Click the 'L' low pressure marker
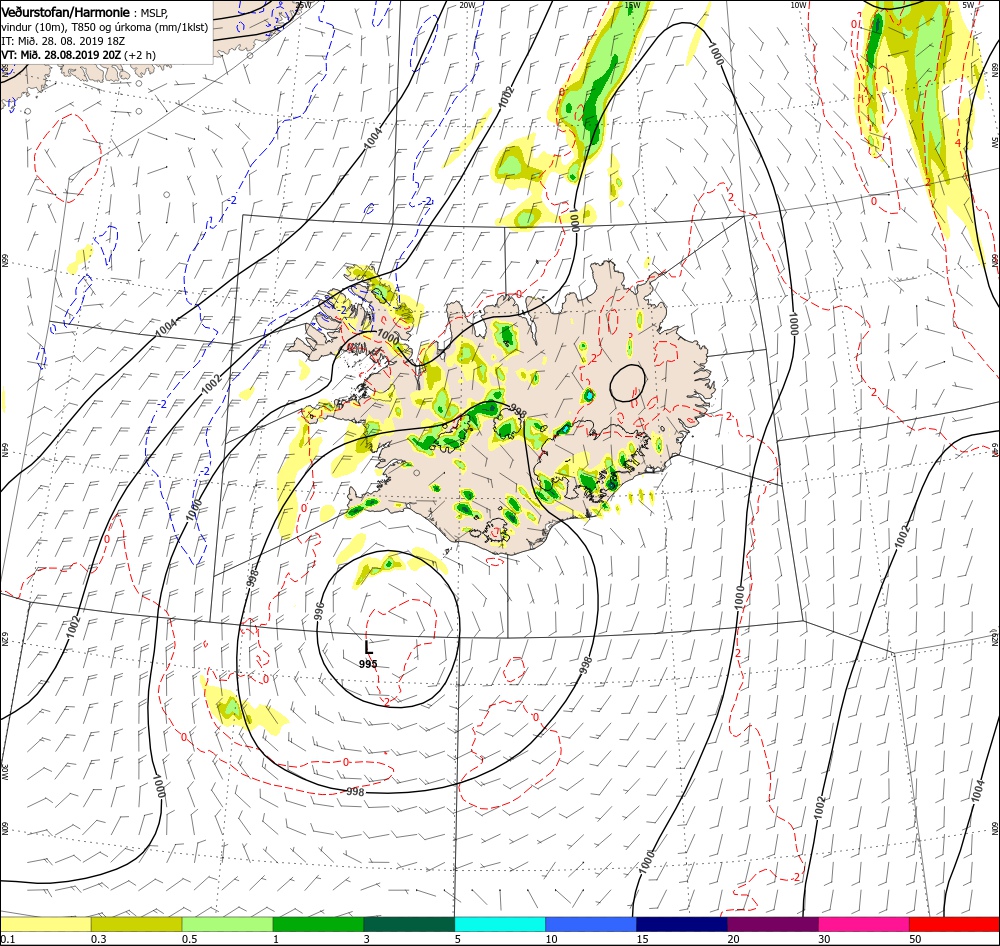The width and height of the screenshot is (1000, 946). point(369,649)
